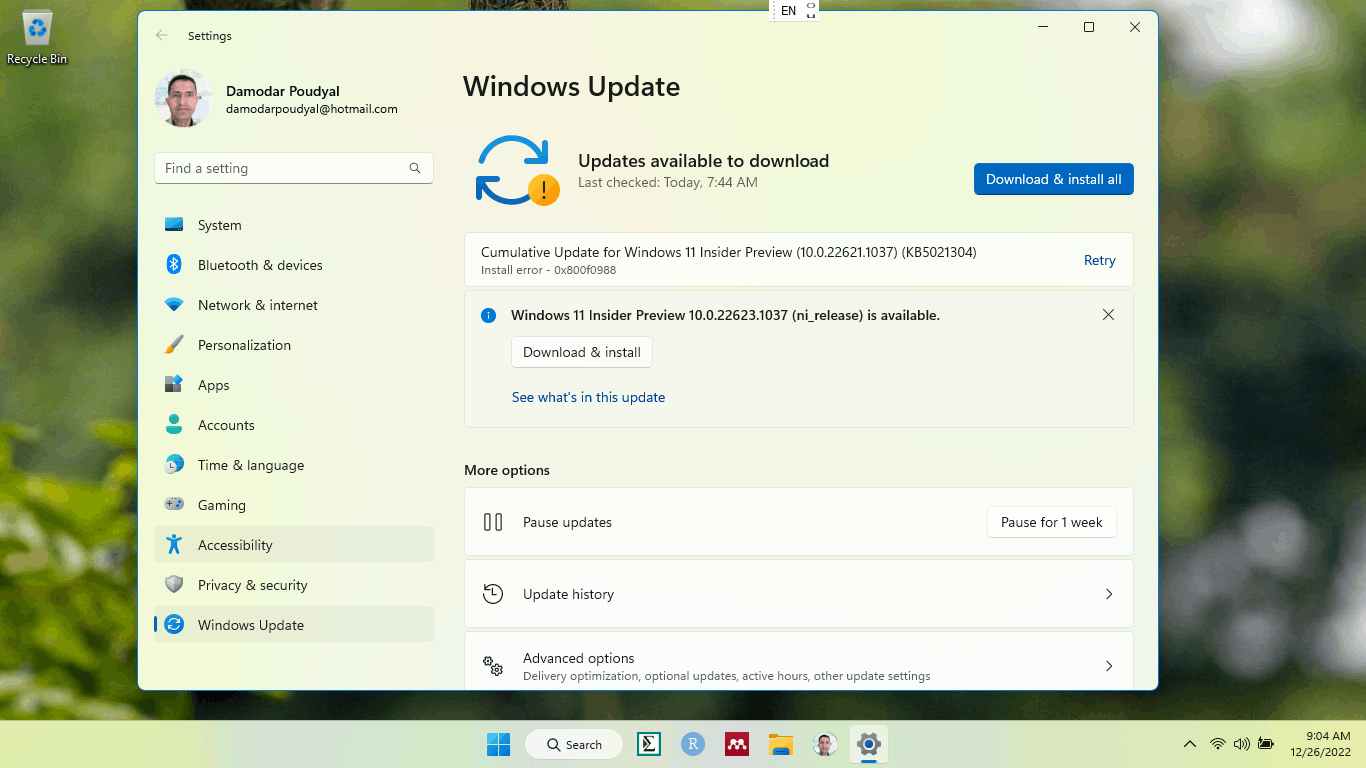Click Download & install for Insider Preview

[582, 352]
